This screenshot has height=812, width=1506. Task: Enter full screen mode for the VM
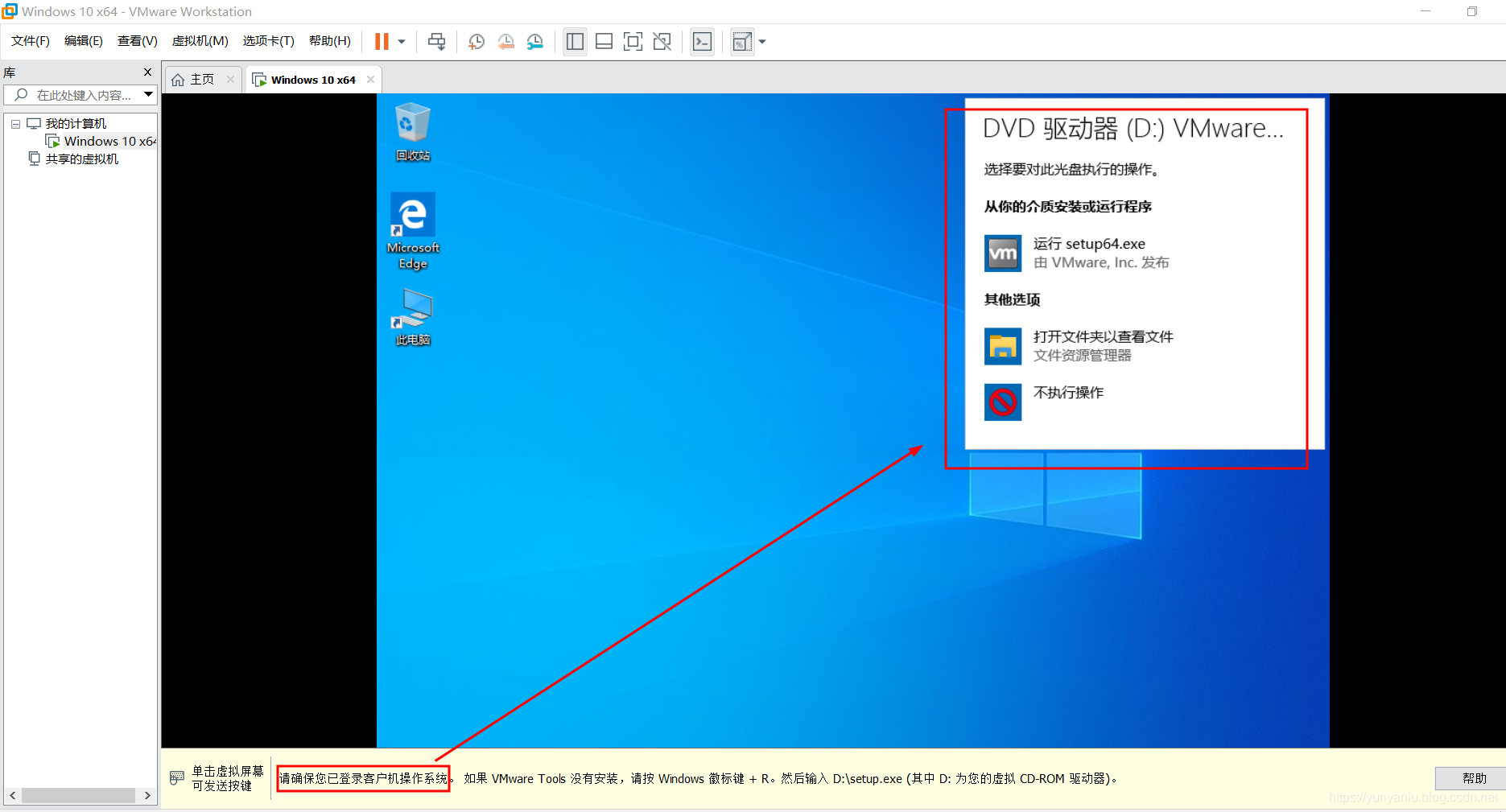[x=633, y=41]
